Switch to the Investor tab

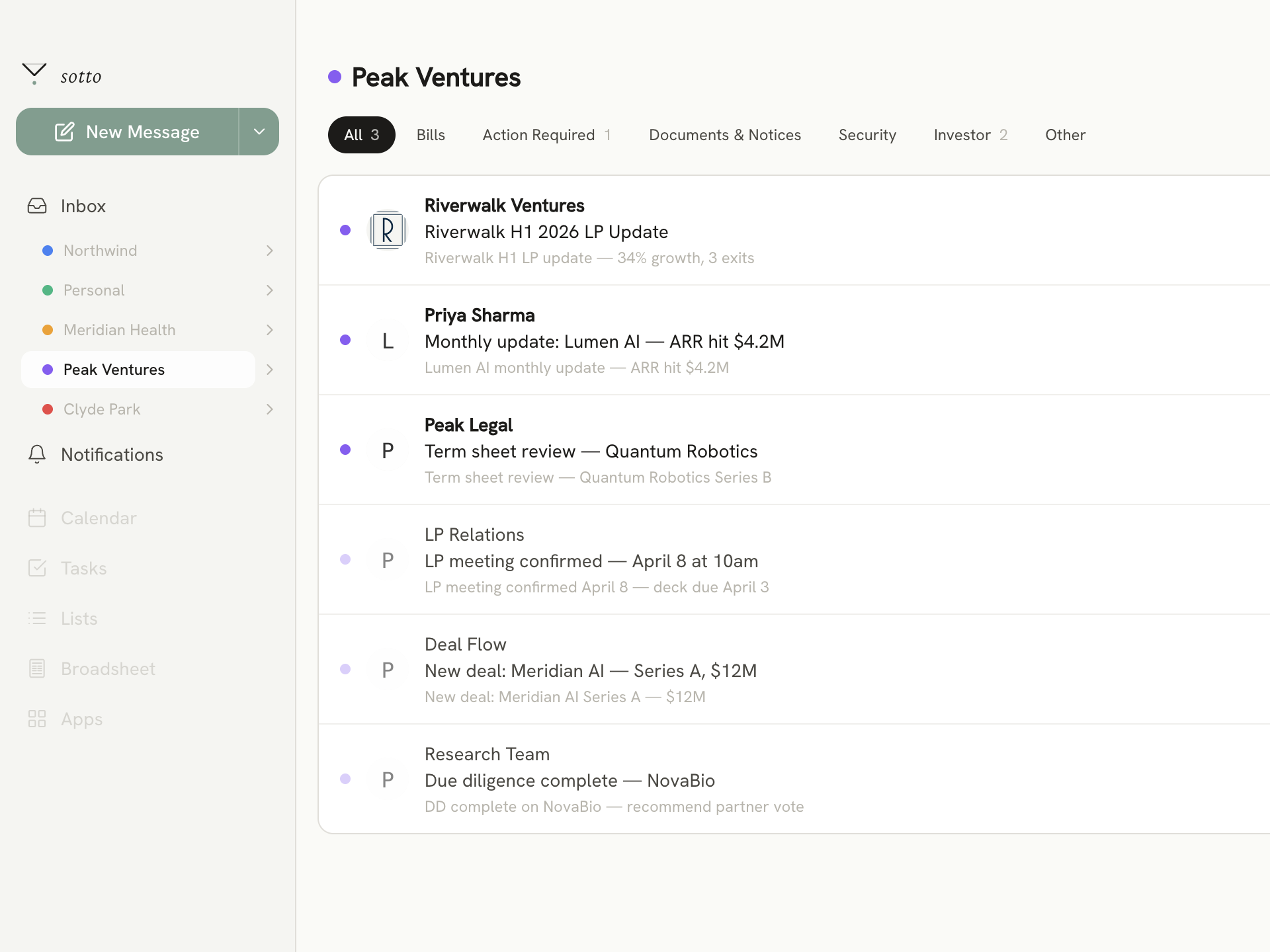tap(970, 135)
